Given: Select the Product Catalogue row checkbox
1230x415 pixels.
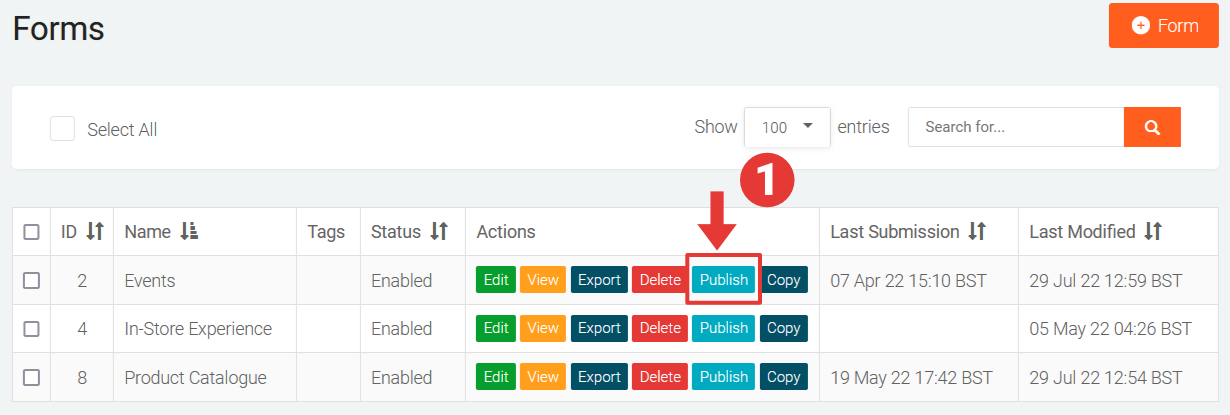Looking at the screenshot, I should point(31,377).
